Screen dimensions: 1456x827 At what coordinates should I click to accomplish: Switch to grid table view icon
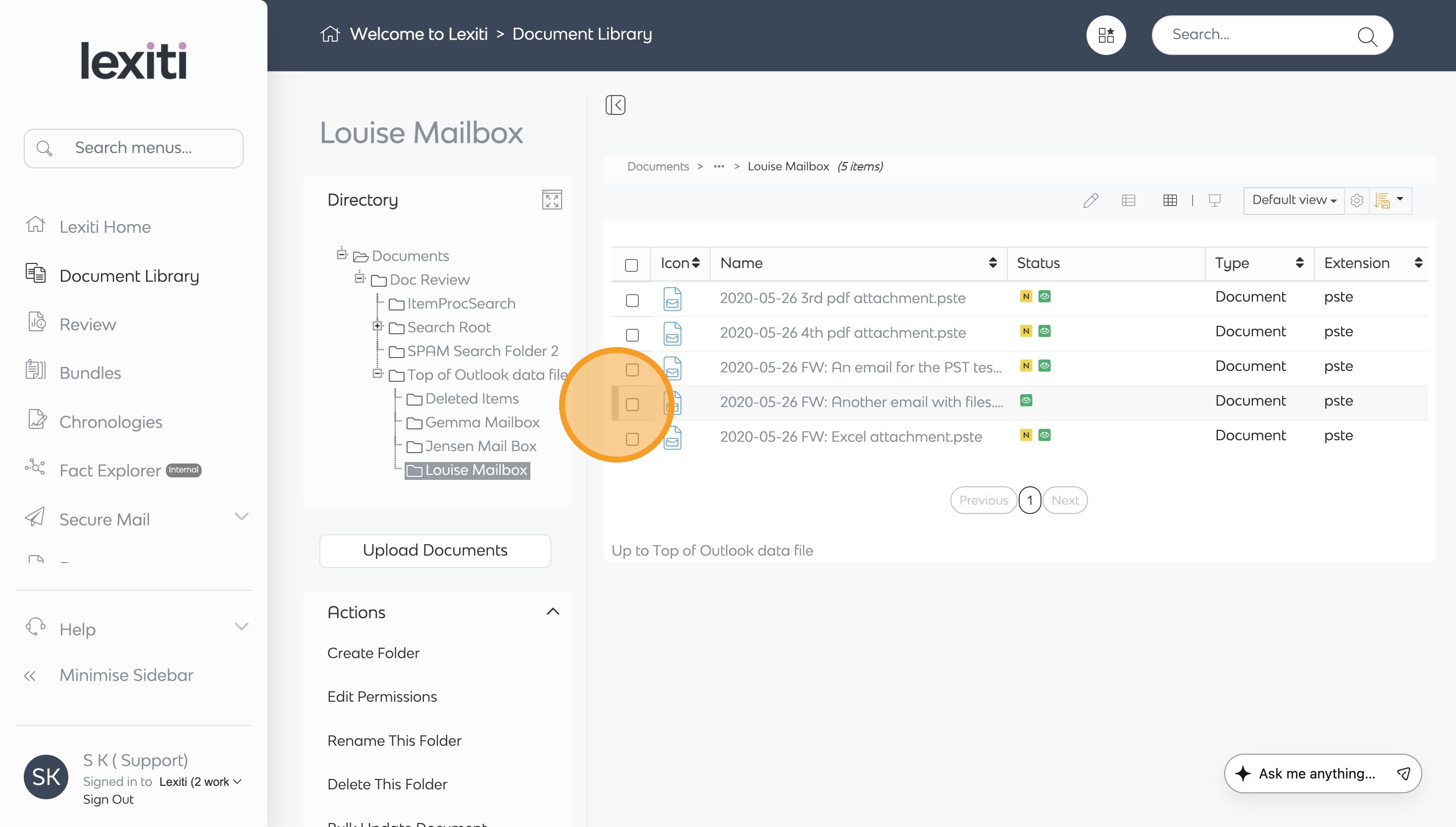1170,201
